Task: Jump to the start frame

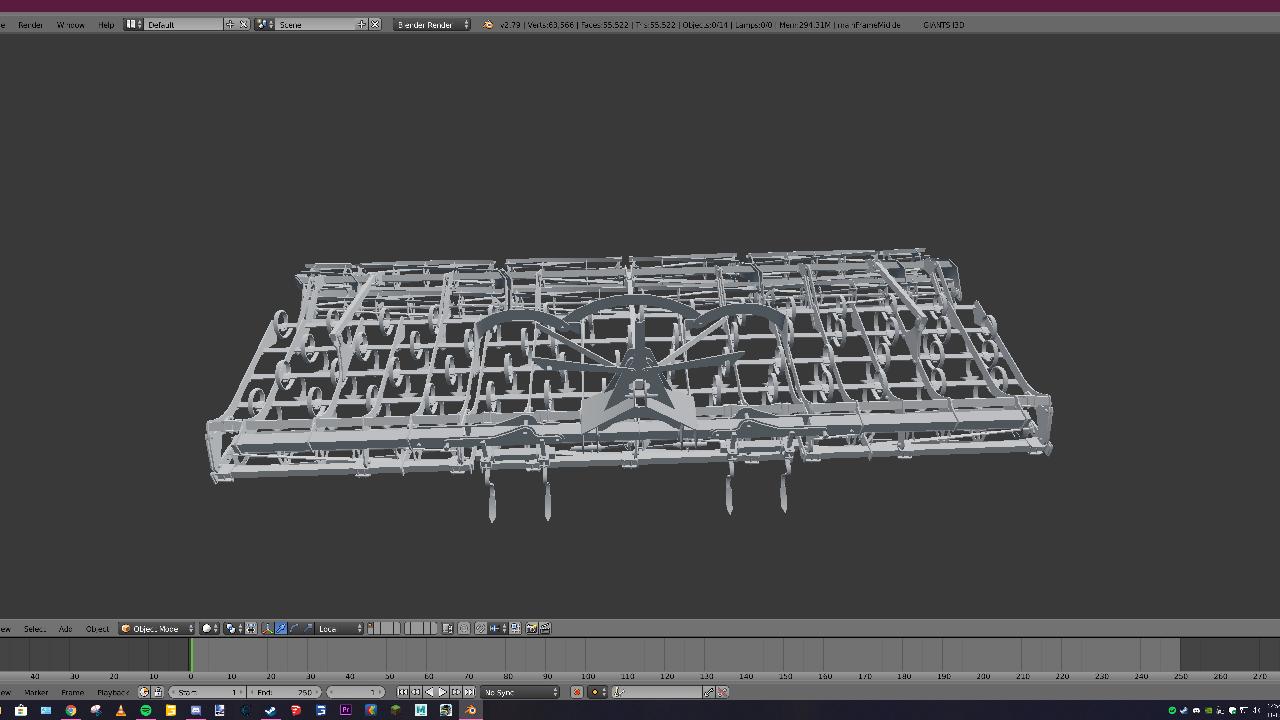Action: pos(403,692)
